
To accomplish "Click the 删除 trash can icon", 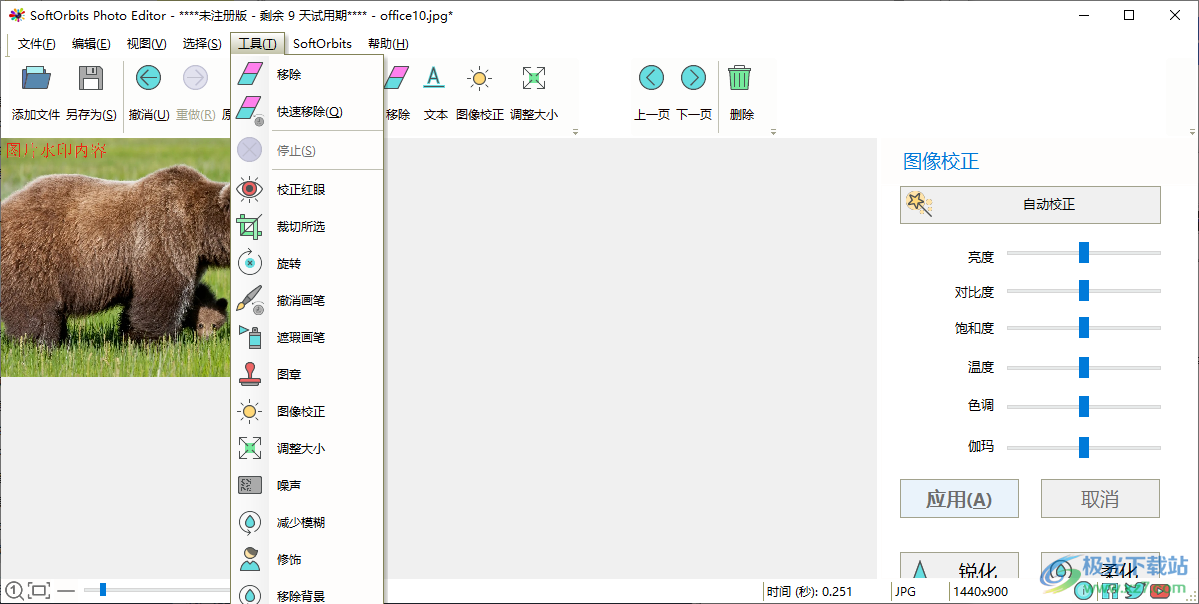I will pos(739,77).
